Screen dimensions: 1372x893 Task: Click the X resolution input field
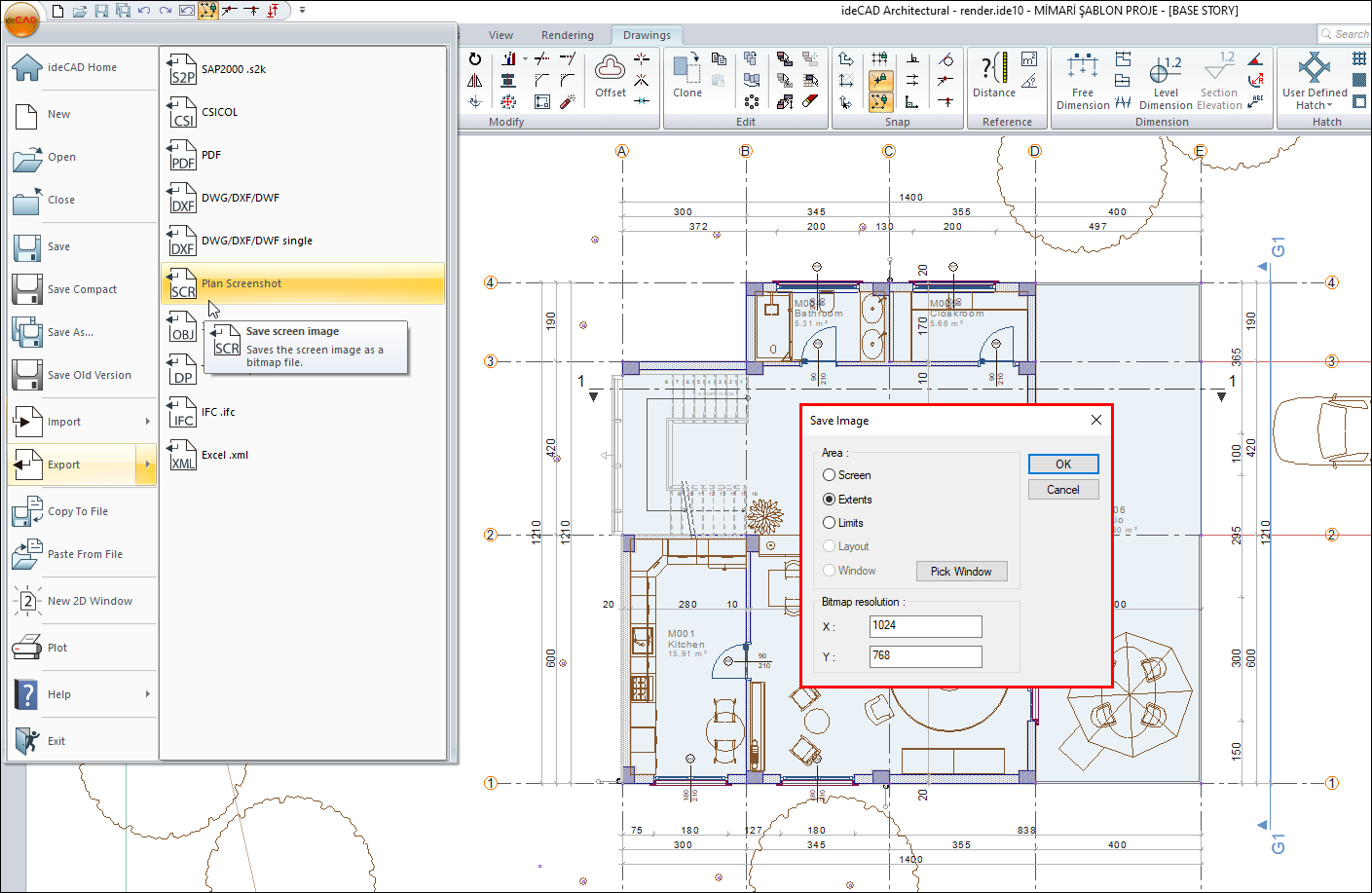925,626
